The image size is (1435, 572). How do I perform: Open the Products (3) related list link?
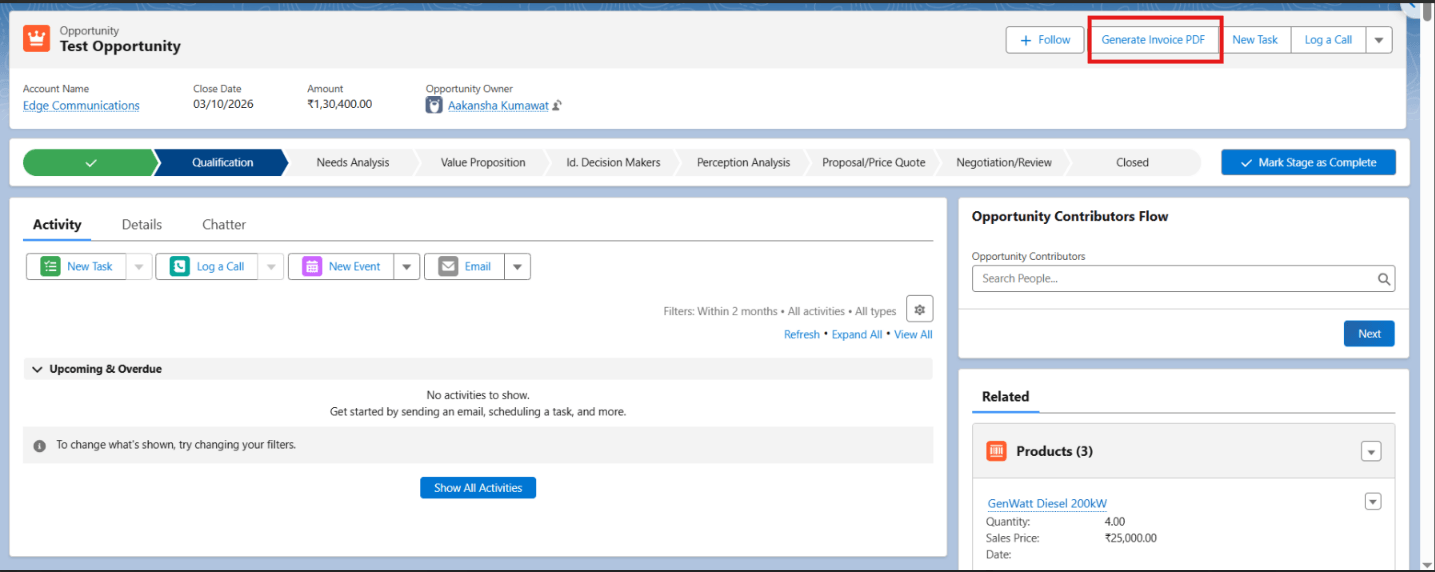pos(1054,451)
